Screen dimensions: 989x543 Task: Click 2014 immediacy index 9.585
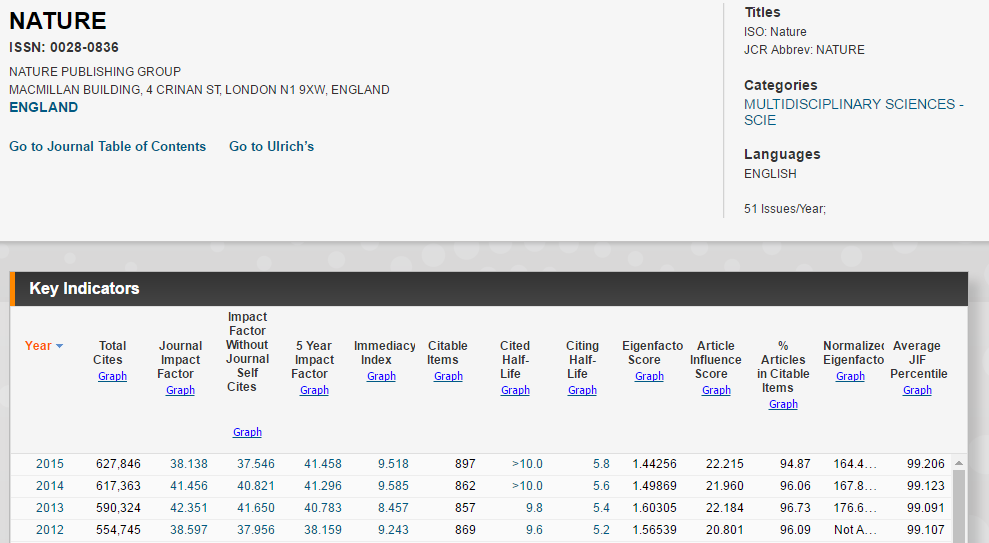(x=394, y=486)
